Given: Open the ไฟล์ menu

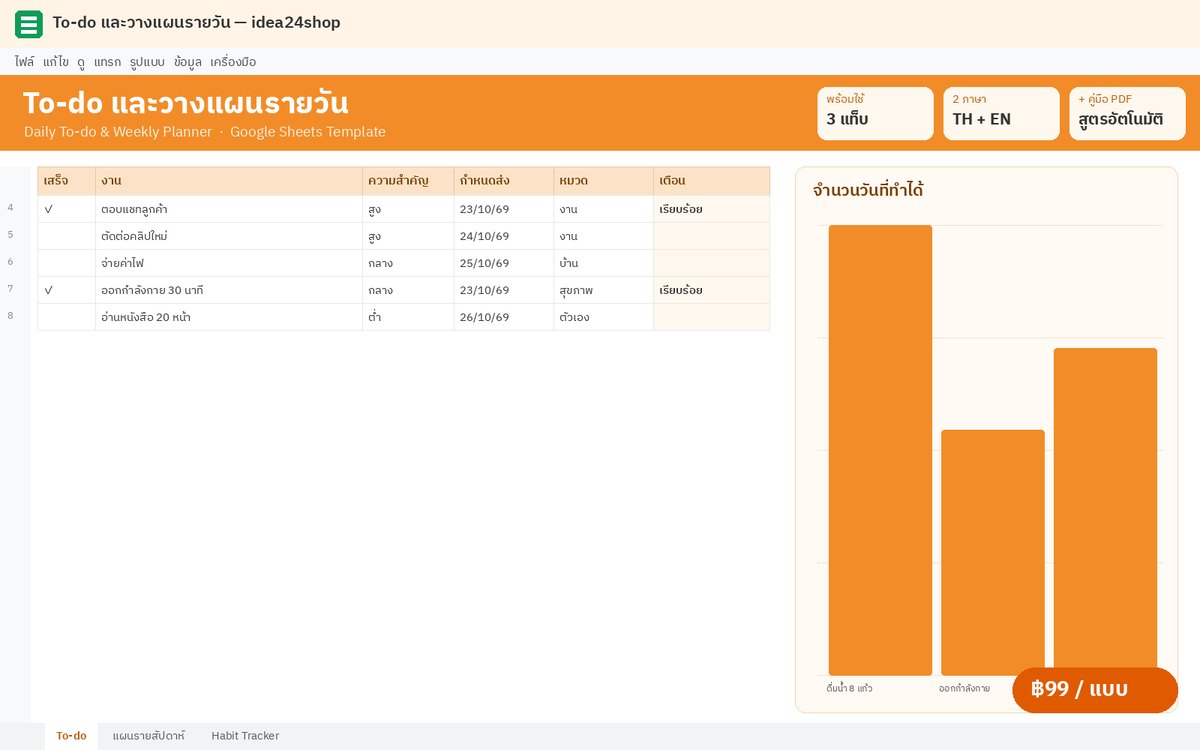Looking at the screenshot, I should click(24, 62).
